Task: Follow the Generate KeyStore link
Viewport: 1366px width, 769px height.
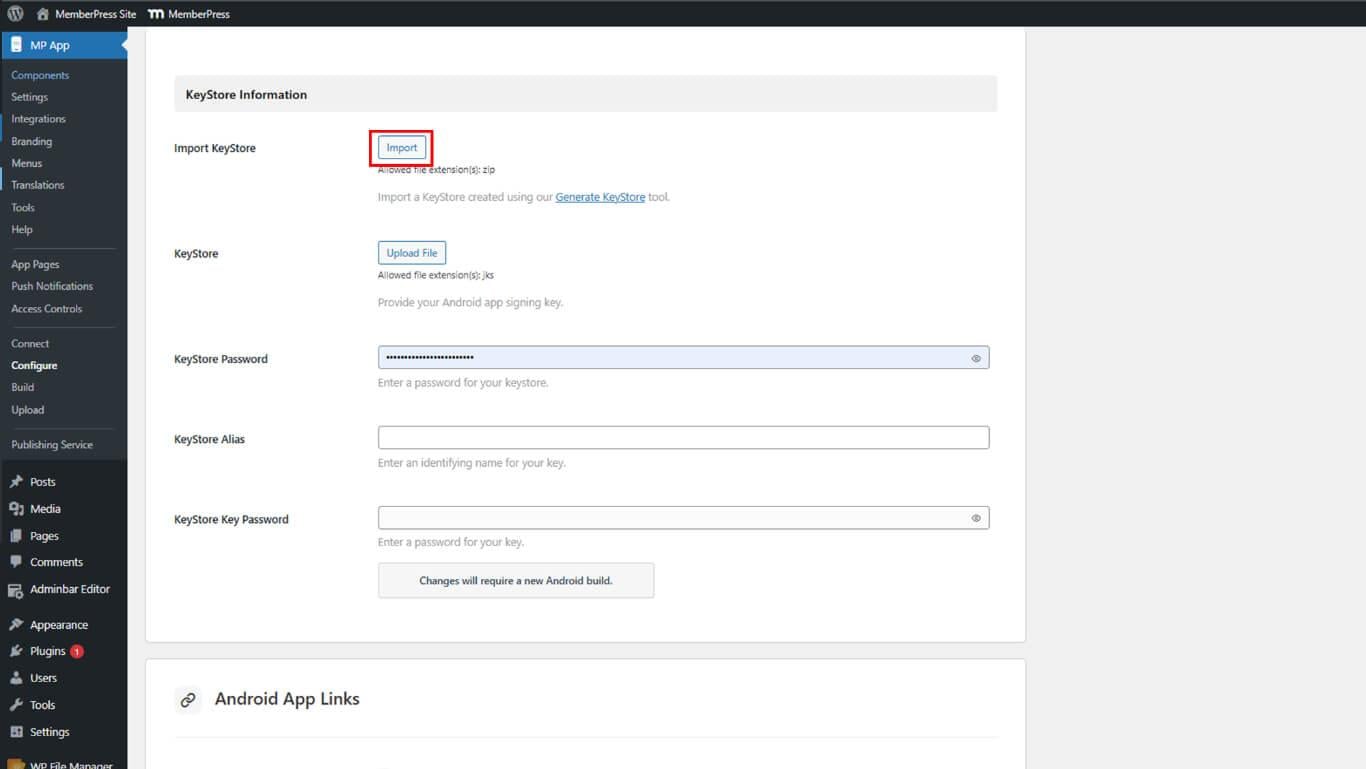Action: click(x=600, y=197)
